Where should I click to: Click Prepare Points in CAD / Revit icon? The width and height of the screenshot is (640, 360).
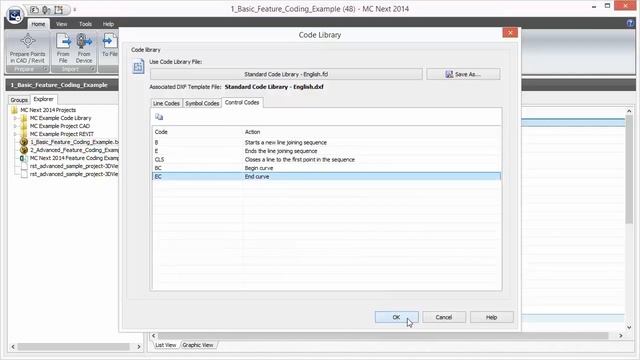[x=28, y=41]
